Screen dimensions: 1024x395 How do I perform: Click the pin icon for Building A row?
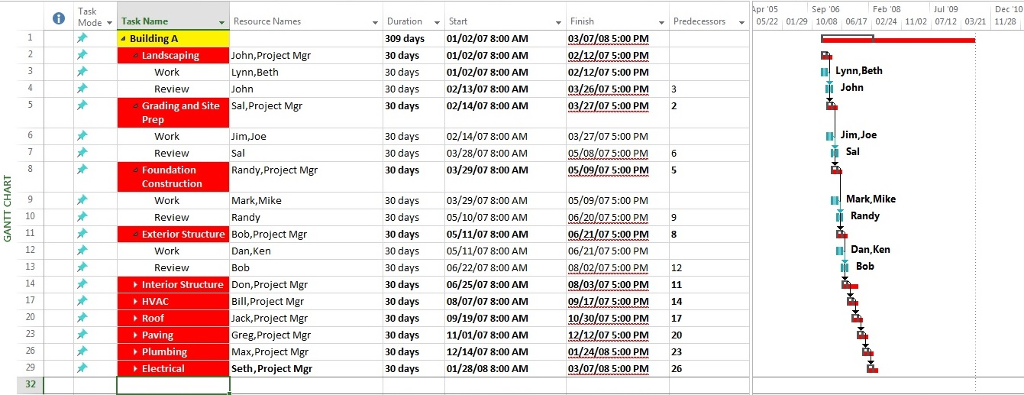[x=82, y=39]
